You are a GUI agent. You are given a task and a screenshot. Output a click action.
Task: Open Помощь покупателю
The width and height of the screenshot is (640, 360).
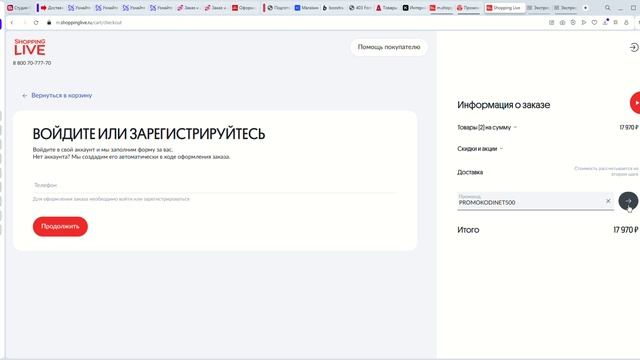[389, 47]
